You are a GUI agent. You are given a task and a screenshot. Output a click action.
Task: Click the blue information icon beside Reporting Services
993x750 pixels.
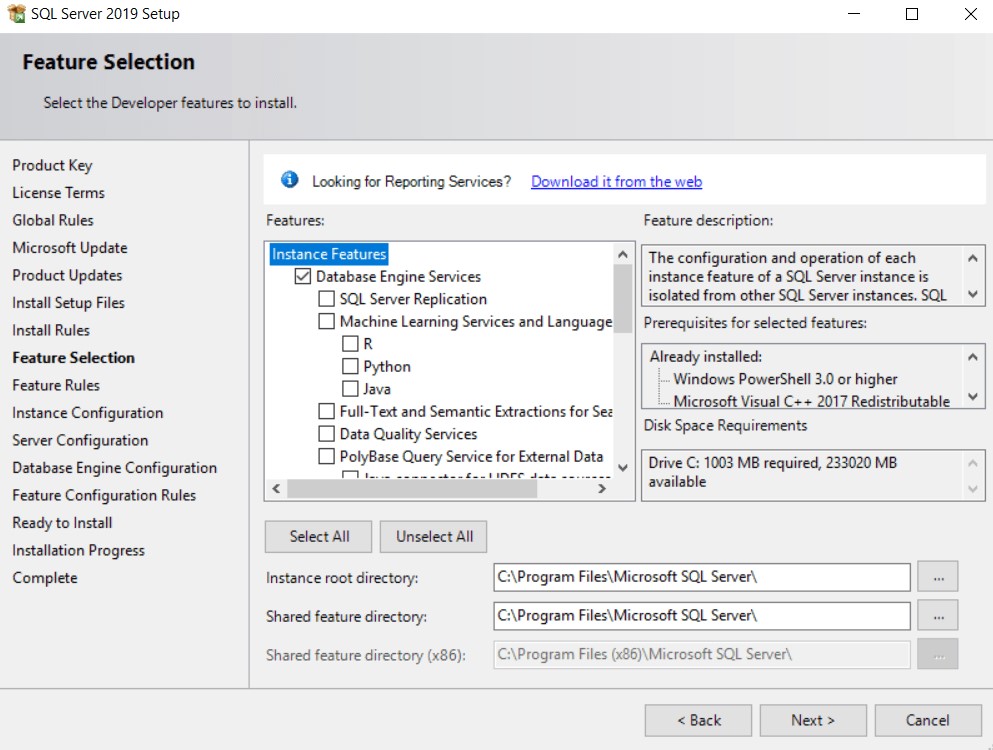[x=289, y=181]
